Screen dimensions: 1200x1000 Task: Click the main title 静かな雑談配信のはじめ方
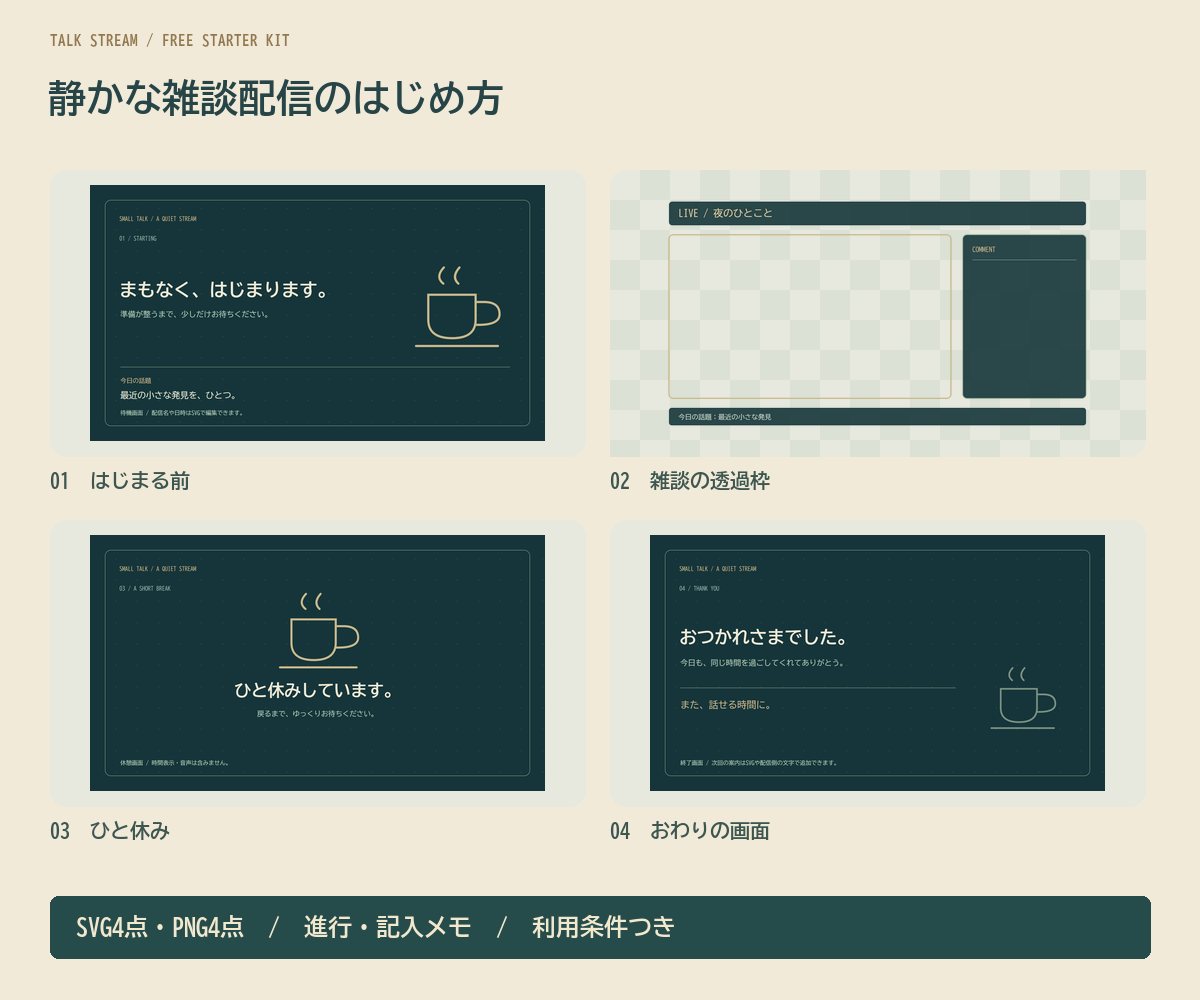pyautogui.click(x=275, y=99)
